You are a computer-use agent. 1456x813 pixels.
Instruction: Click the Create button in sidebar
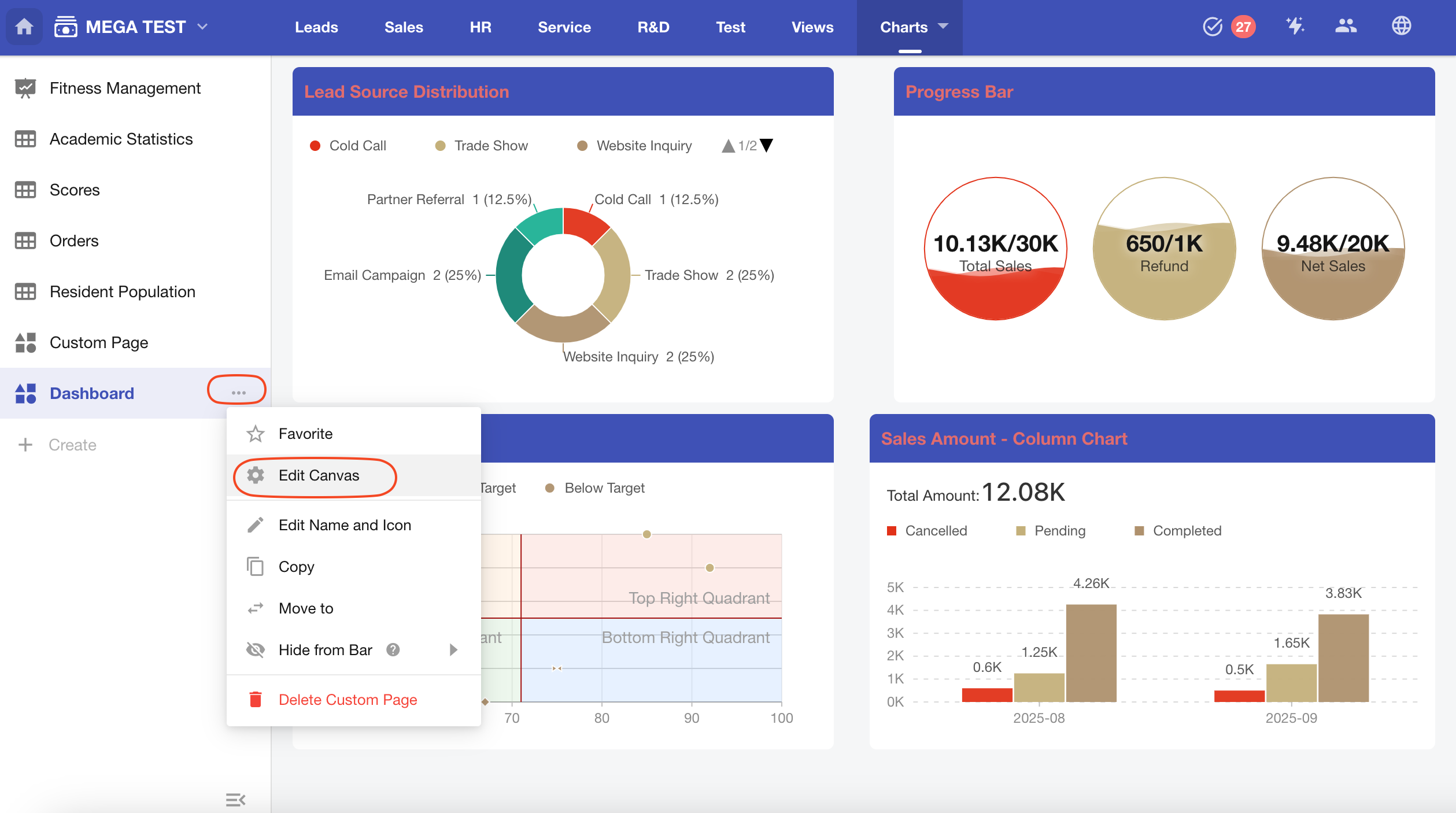point(58,445)
